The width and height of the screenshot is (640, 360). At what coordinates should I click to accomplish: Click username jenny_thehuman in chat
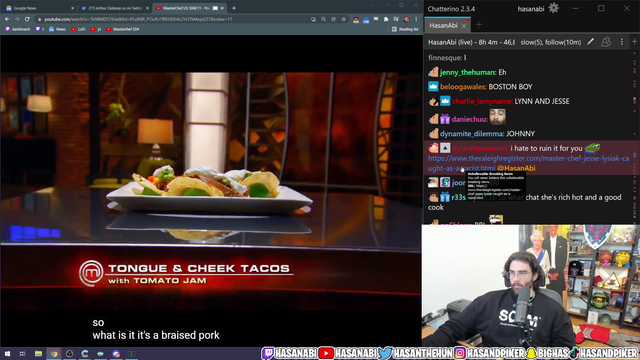pyautogui.click(x=468, y=72)
